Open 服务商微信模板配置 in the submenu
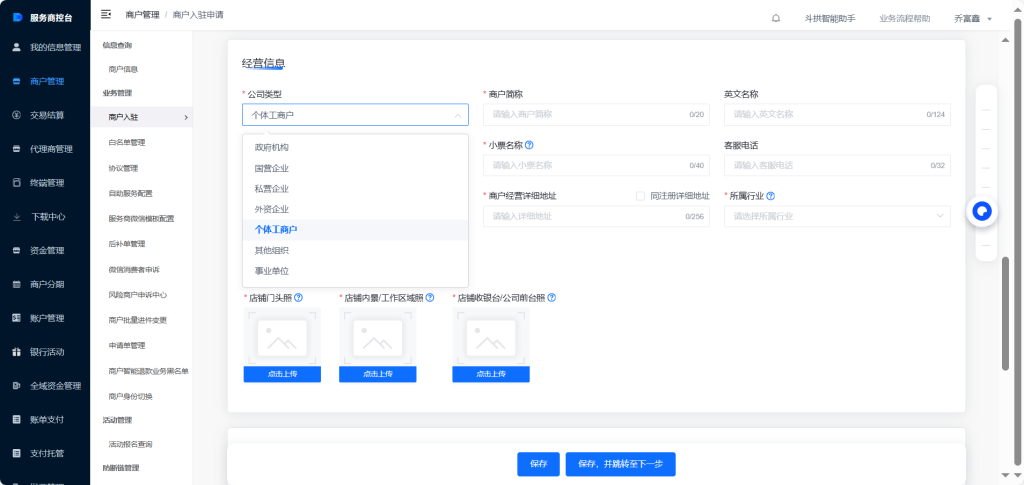Screen dimensions: 1024x485 141,219
